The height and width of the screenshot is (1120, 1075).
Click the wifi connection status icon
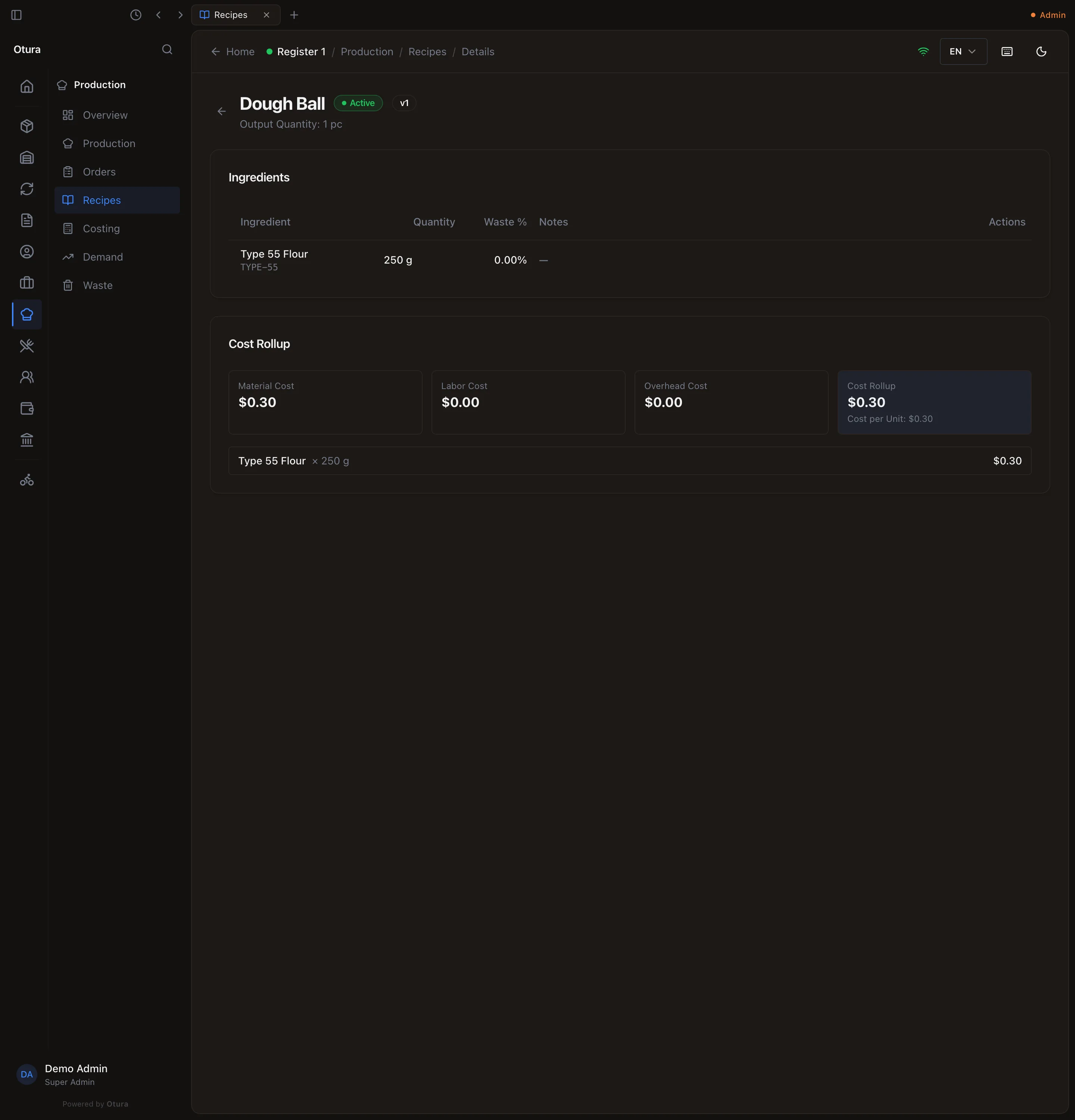point(923,52)
